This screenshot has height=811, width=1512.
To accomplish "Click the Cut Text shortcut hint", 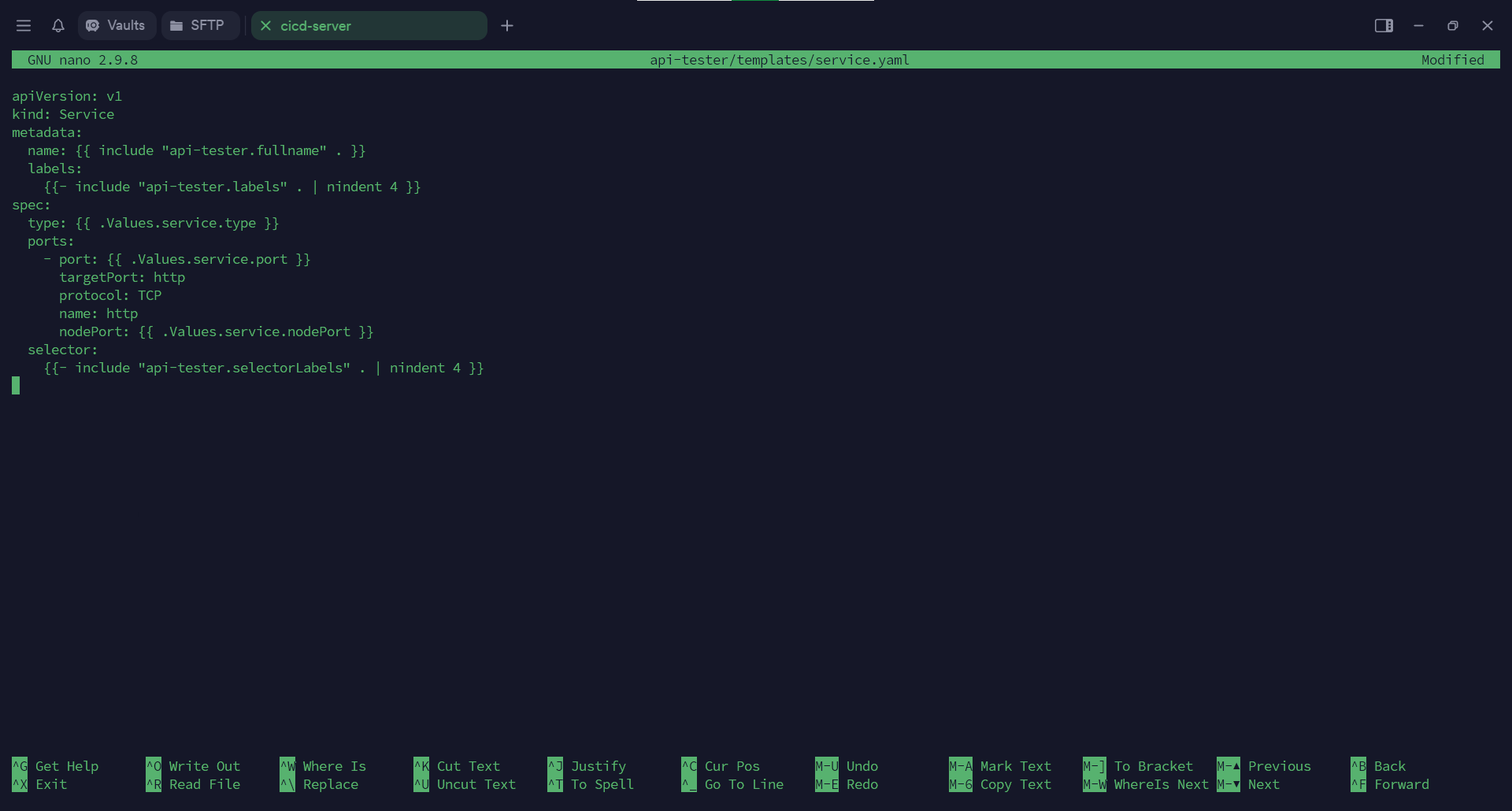I will [x=457, y=766].
